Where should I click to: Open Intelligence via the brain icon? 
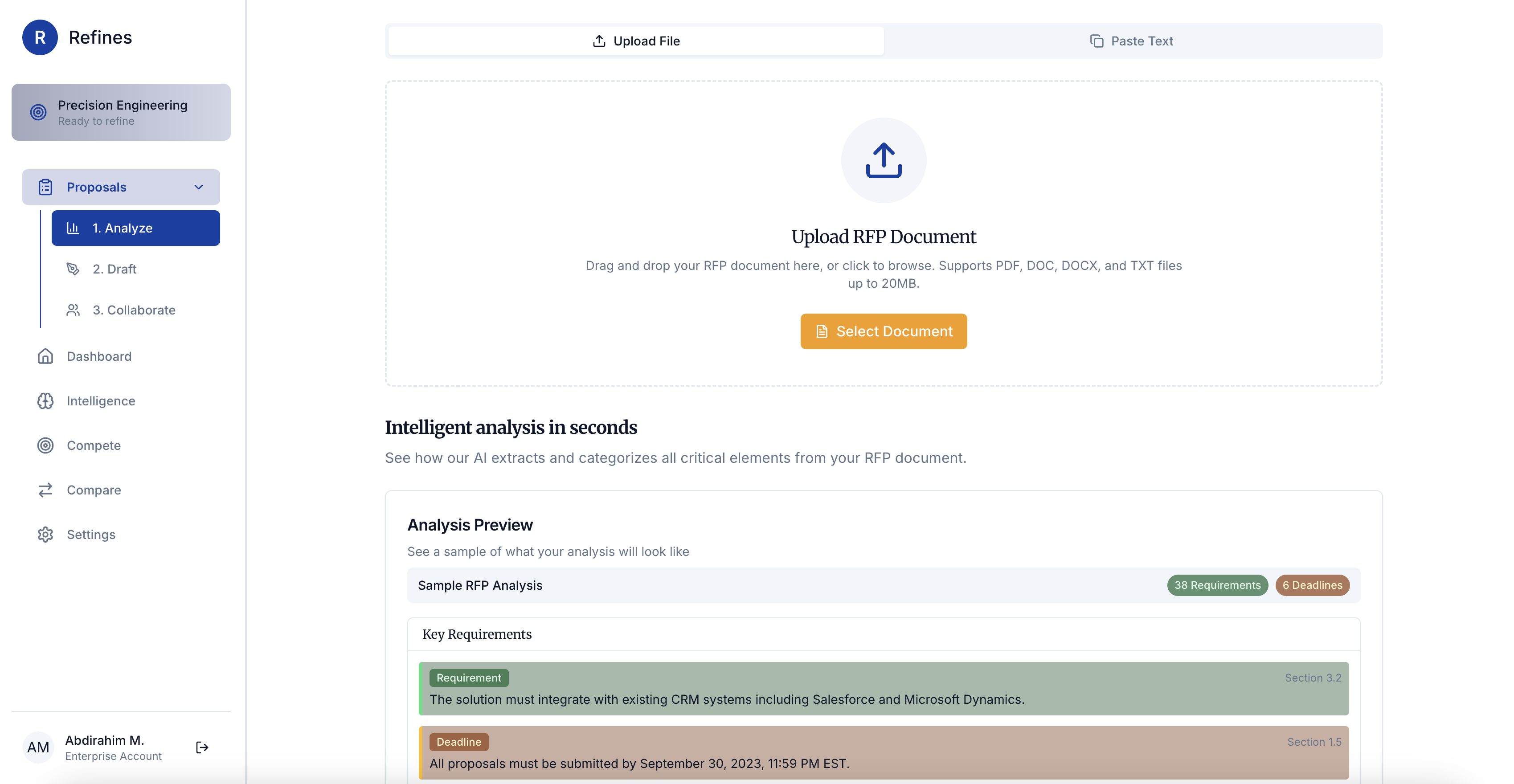[x=45, y=401]
